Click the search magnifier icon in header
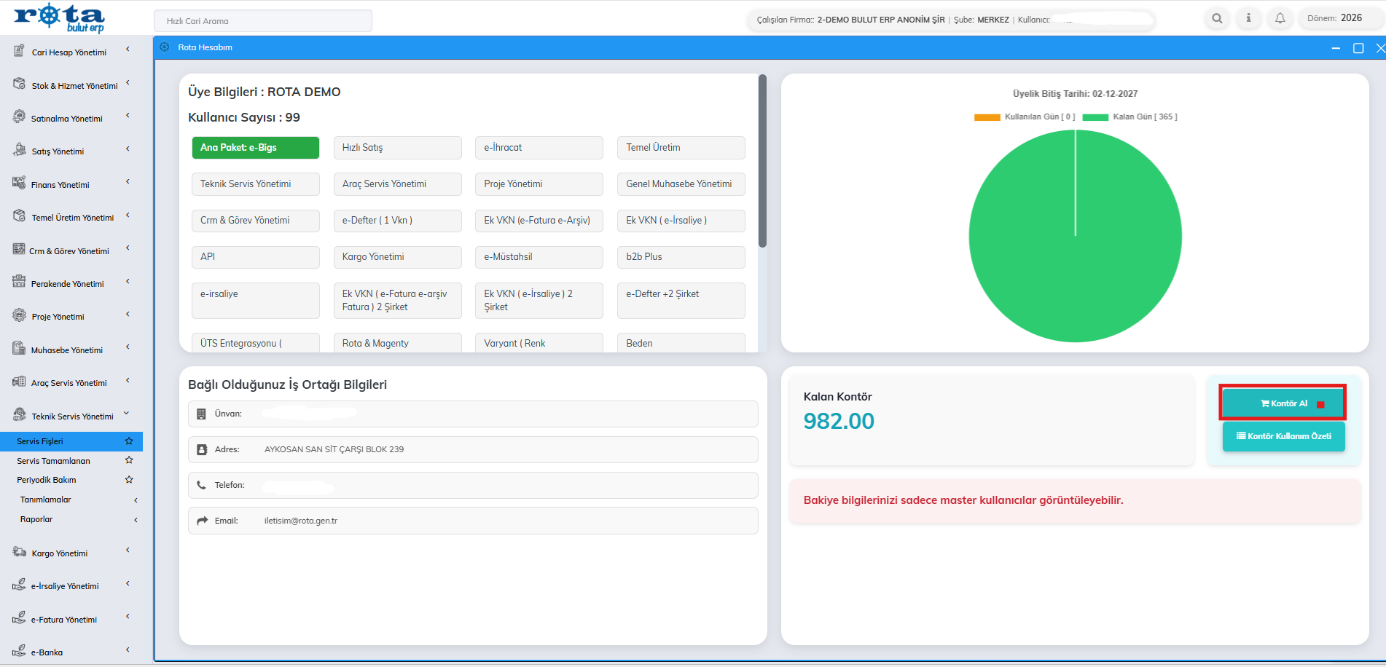The image size is (1386, 667). pos(1217,18)
